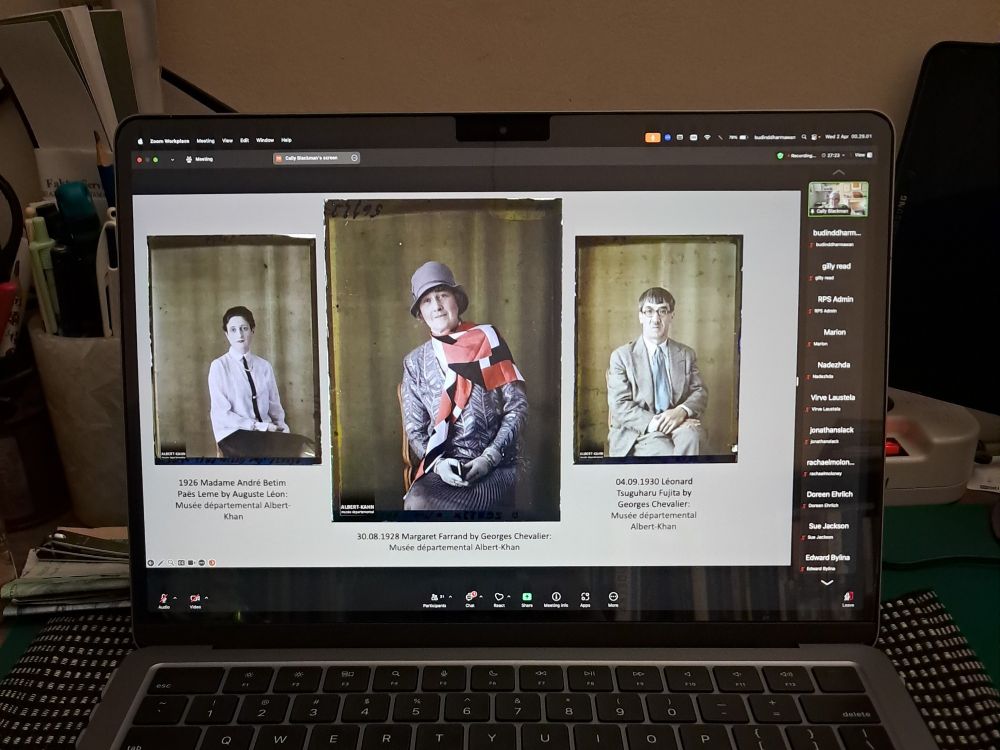Open the Window menu

(x=265, y=140)
